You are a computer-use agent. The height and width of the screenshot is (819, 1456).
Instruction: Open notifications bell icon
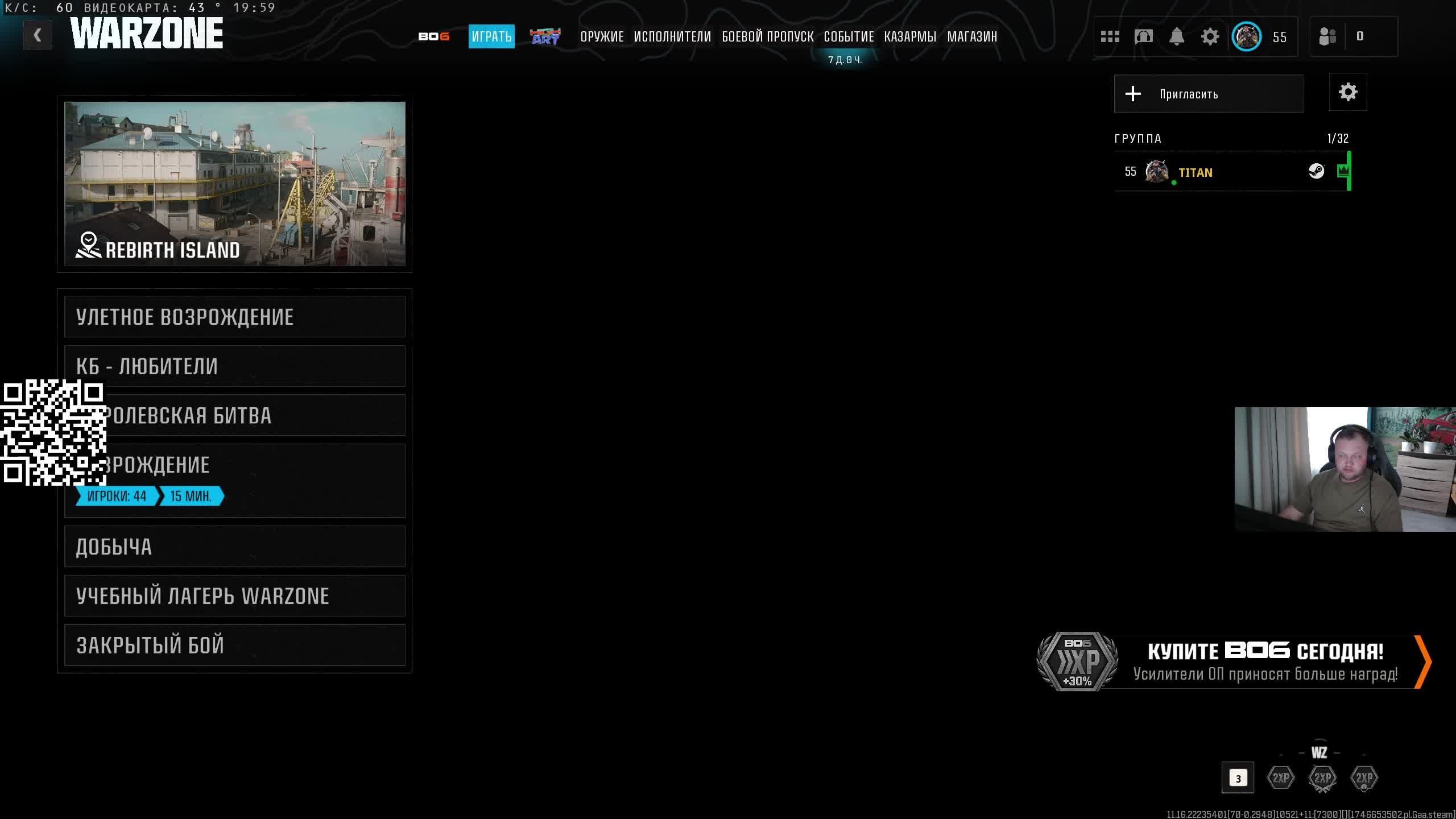coord(1176,37)
